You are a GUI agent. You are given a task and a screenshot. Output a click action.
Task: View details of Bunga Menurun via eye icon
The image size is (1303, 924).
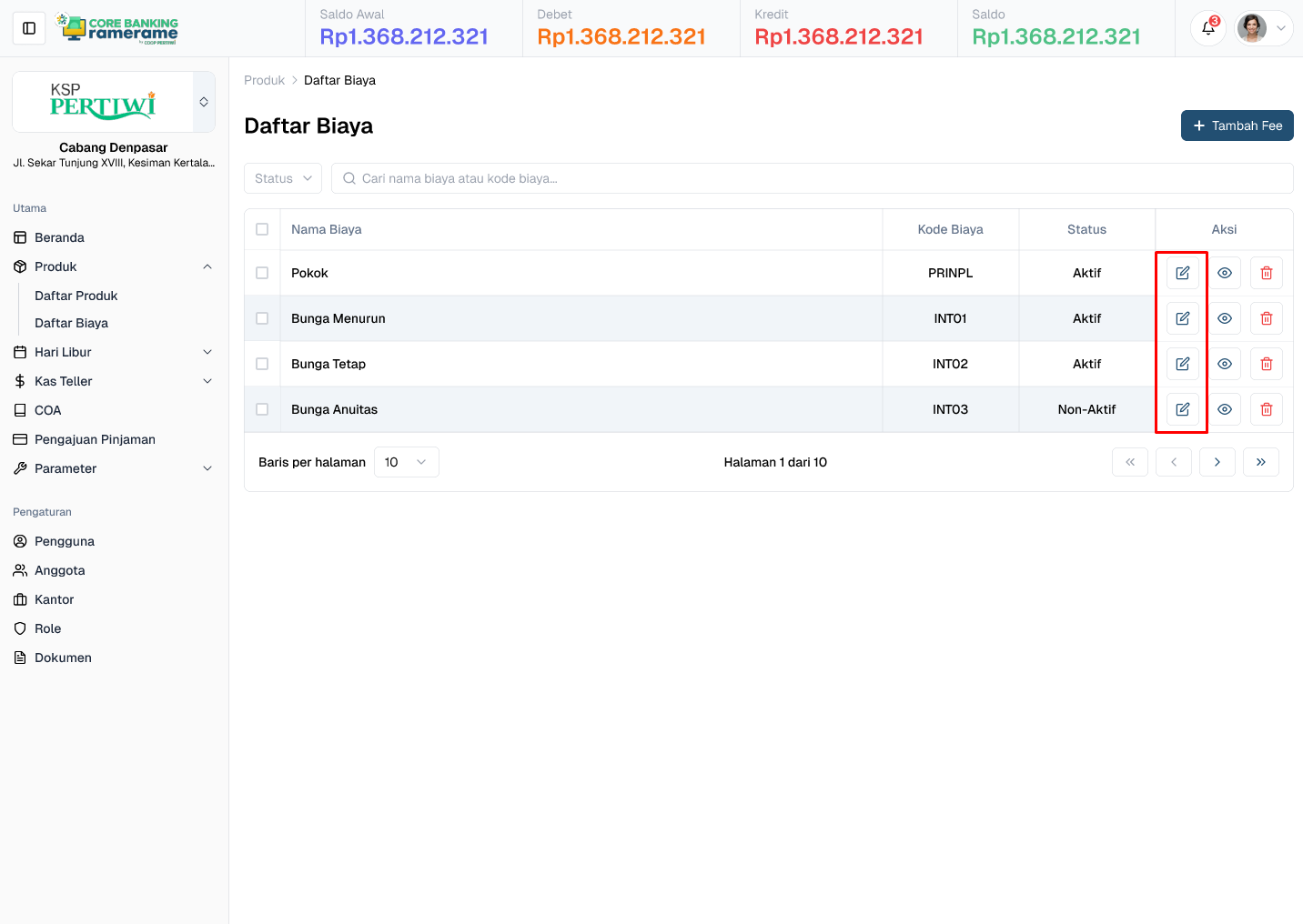click(1224, 317)
